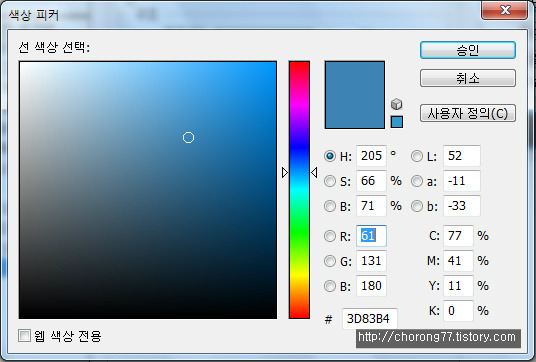Click the R field showing 61
Screen dimensions: 536x362
tap(371, 236)
